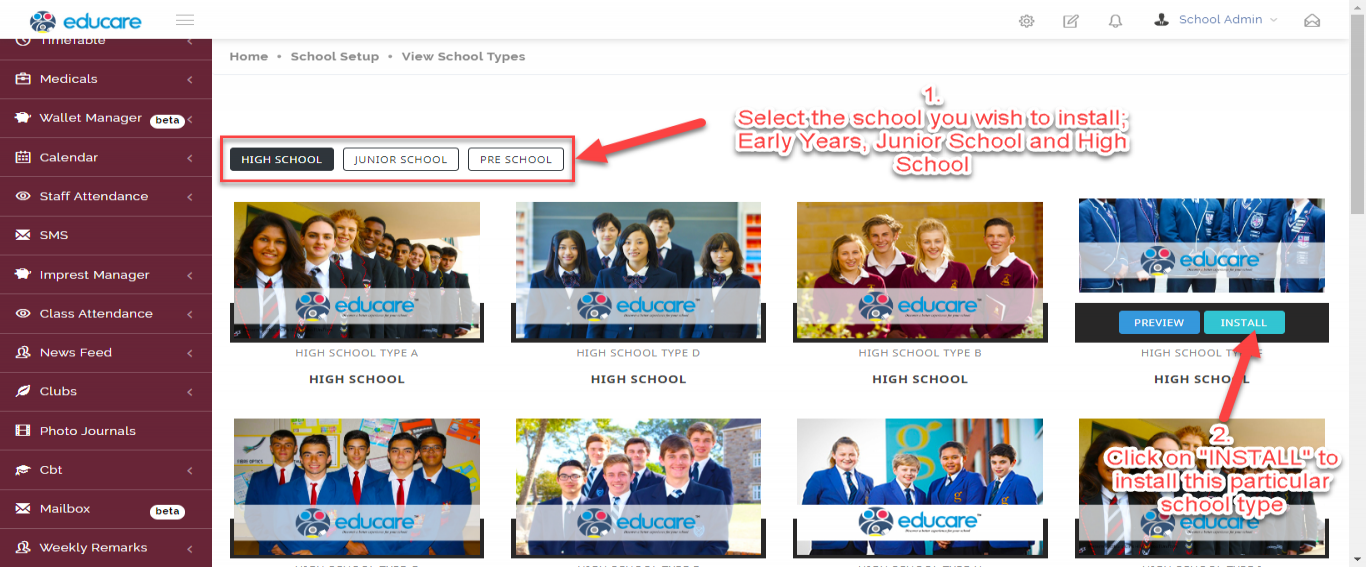Open the School Admin user dropdown

pos(1216,20)
